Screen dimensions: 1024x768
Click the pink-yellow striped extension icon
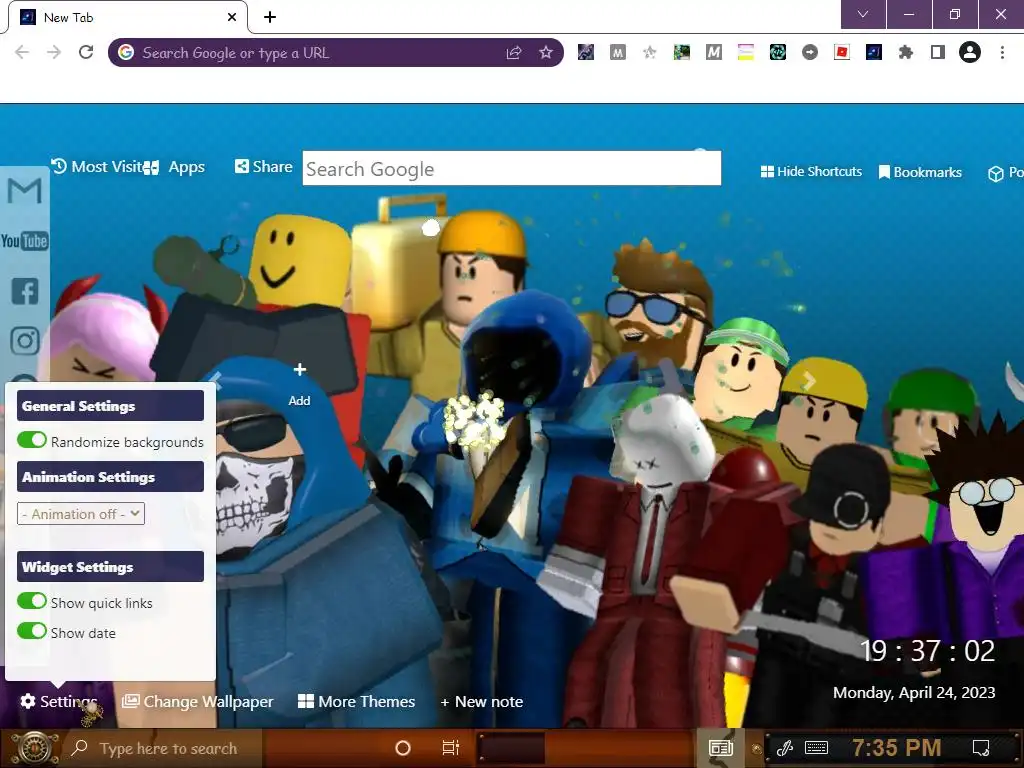pyautogui.click(x=746, y=52)
